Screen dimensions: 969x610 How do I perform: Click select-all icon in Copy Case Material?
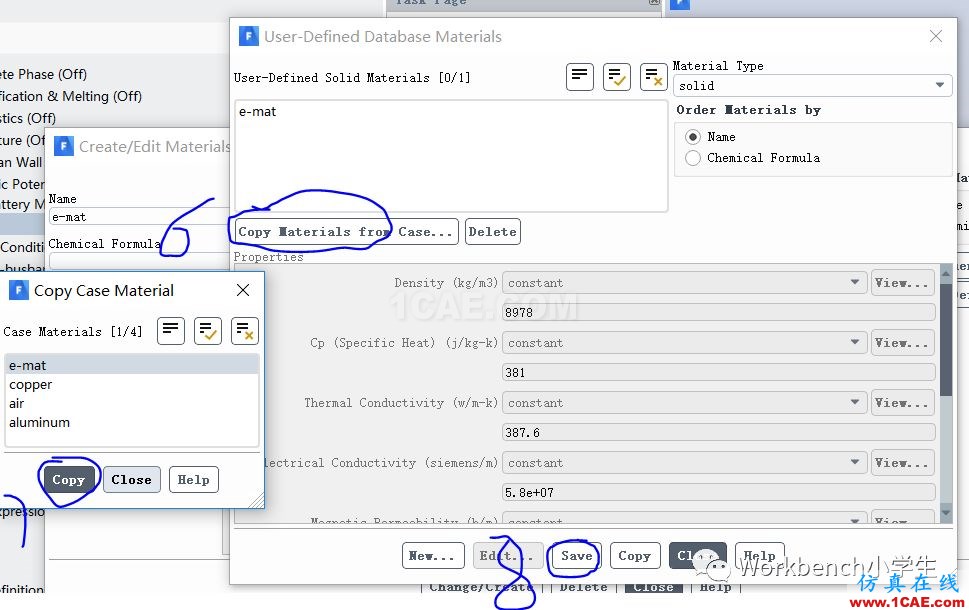(208, 331)
